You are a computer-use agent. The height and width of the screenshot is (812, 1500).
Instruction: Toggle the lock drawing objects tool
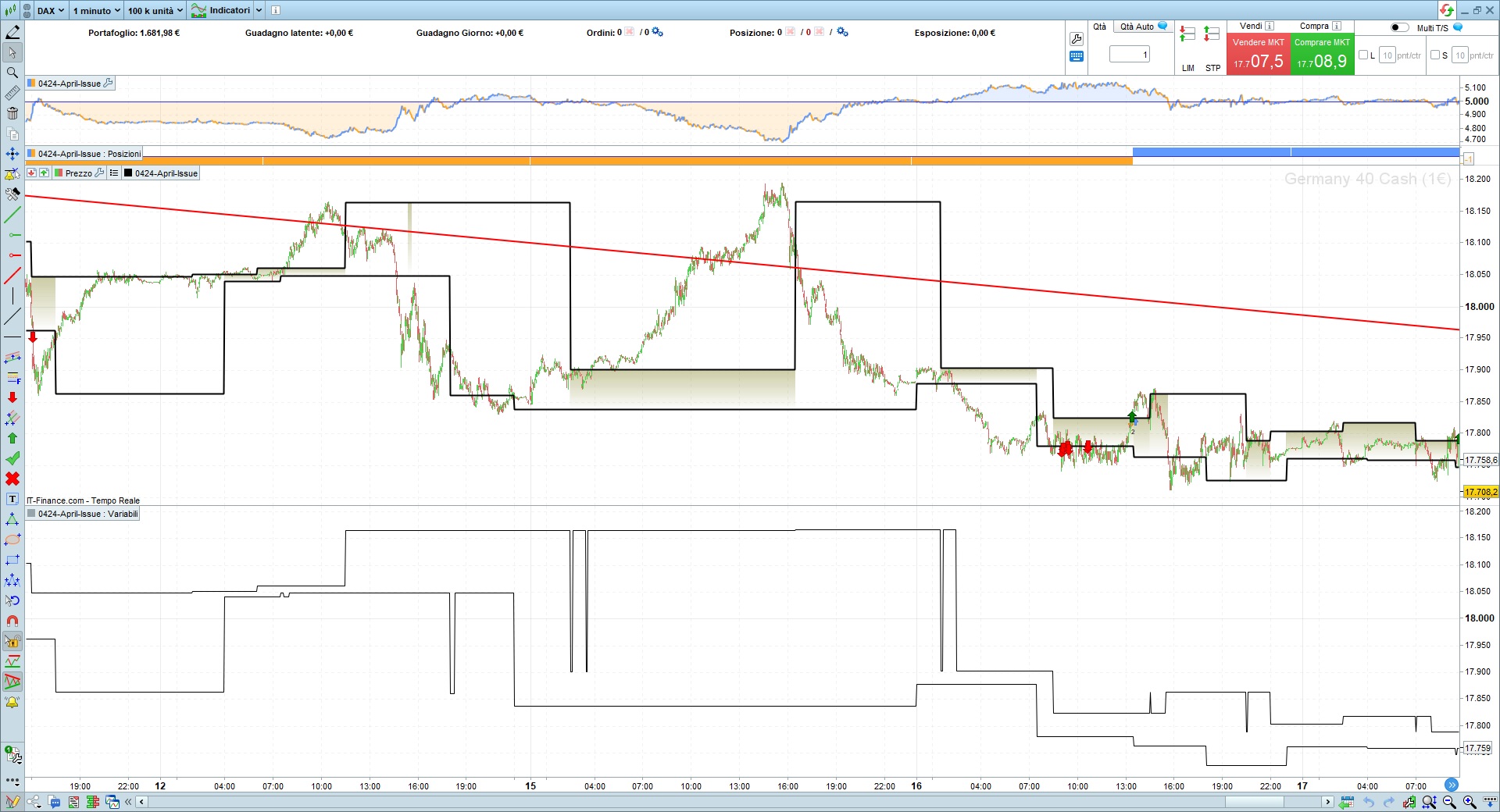(12, 641)
